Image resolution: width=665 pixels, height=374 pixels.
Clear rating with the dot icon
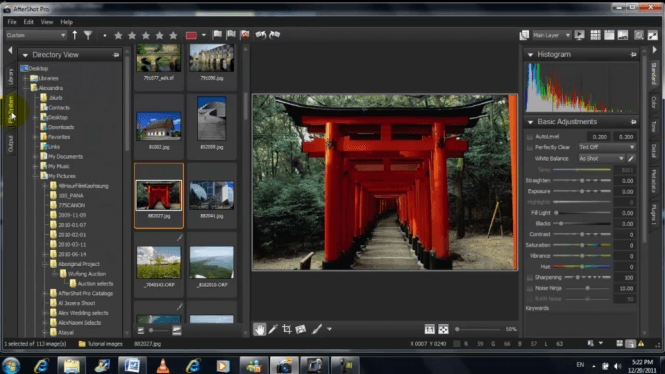click(105, 36)
